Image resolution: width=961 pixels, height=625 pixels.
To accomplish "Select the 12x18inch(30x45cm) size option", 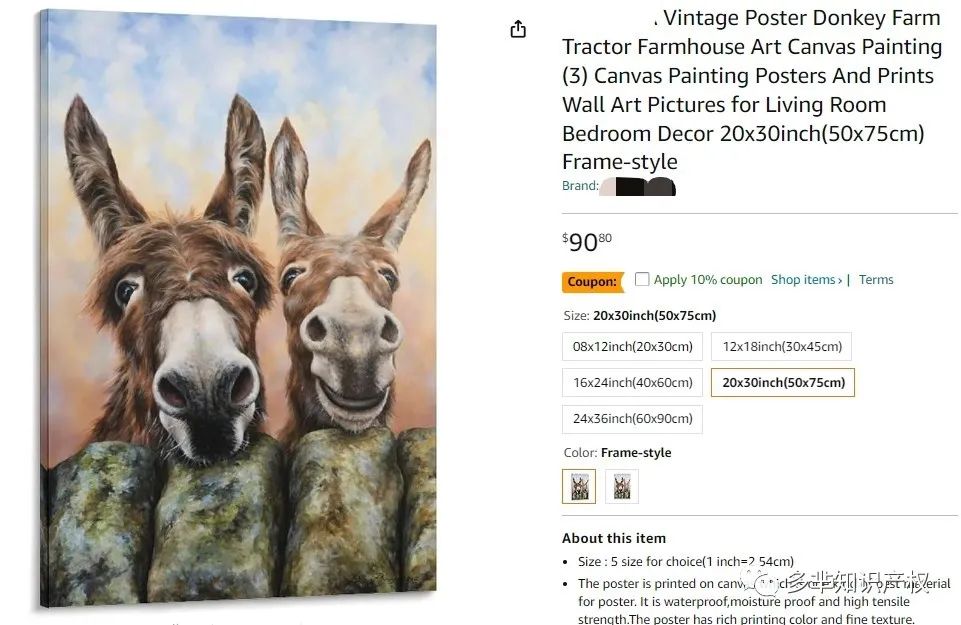I will click(781, 346).
